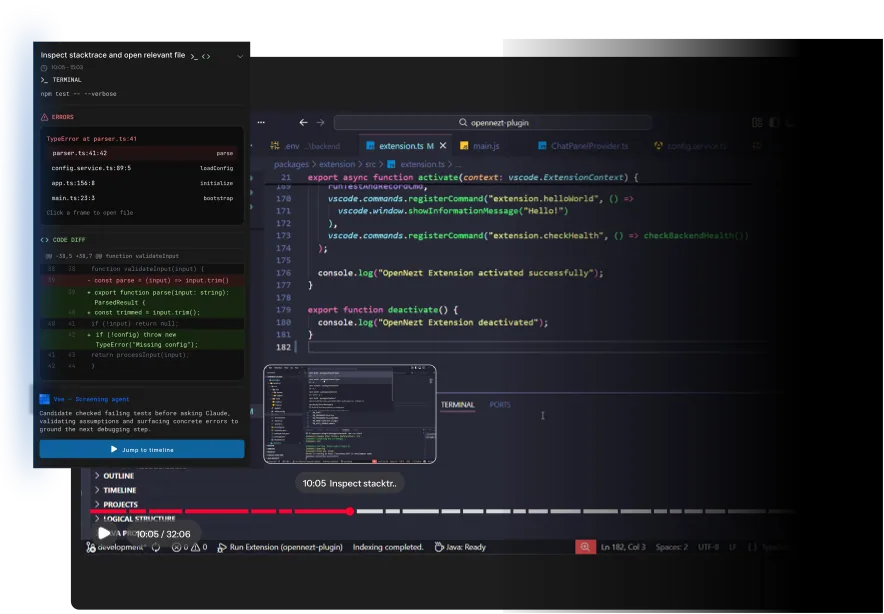Click added diff line 'export function parse(input: string)'
This screenshot has width=884, height=614.
[x=142, y=297]
